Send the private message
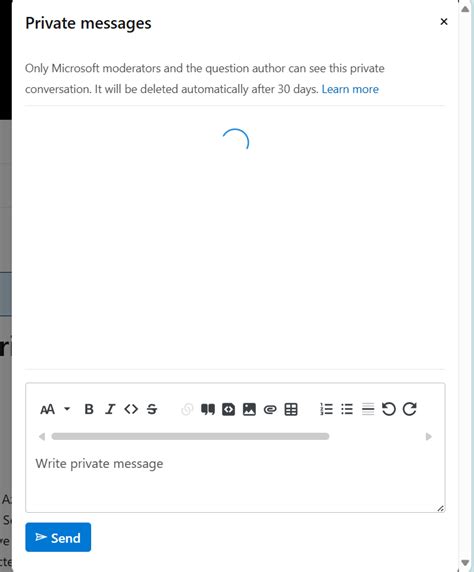 point(58,537)
